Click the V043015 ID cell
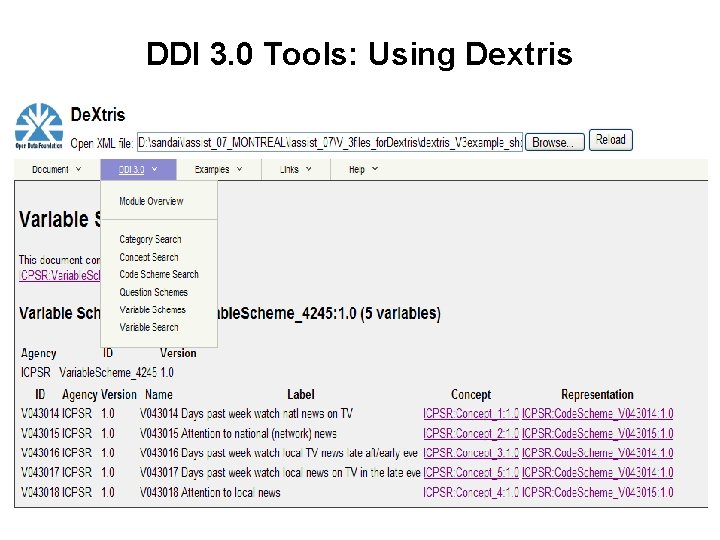Viewport: 720px width, 540px height. tap(40, 433)
